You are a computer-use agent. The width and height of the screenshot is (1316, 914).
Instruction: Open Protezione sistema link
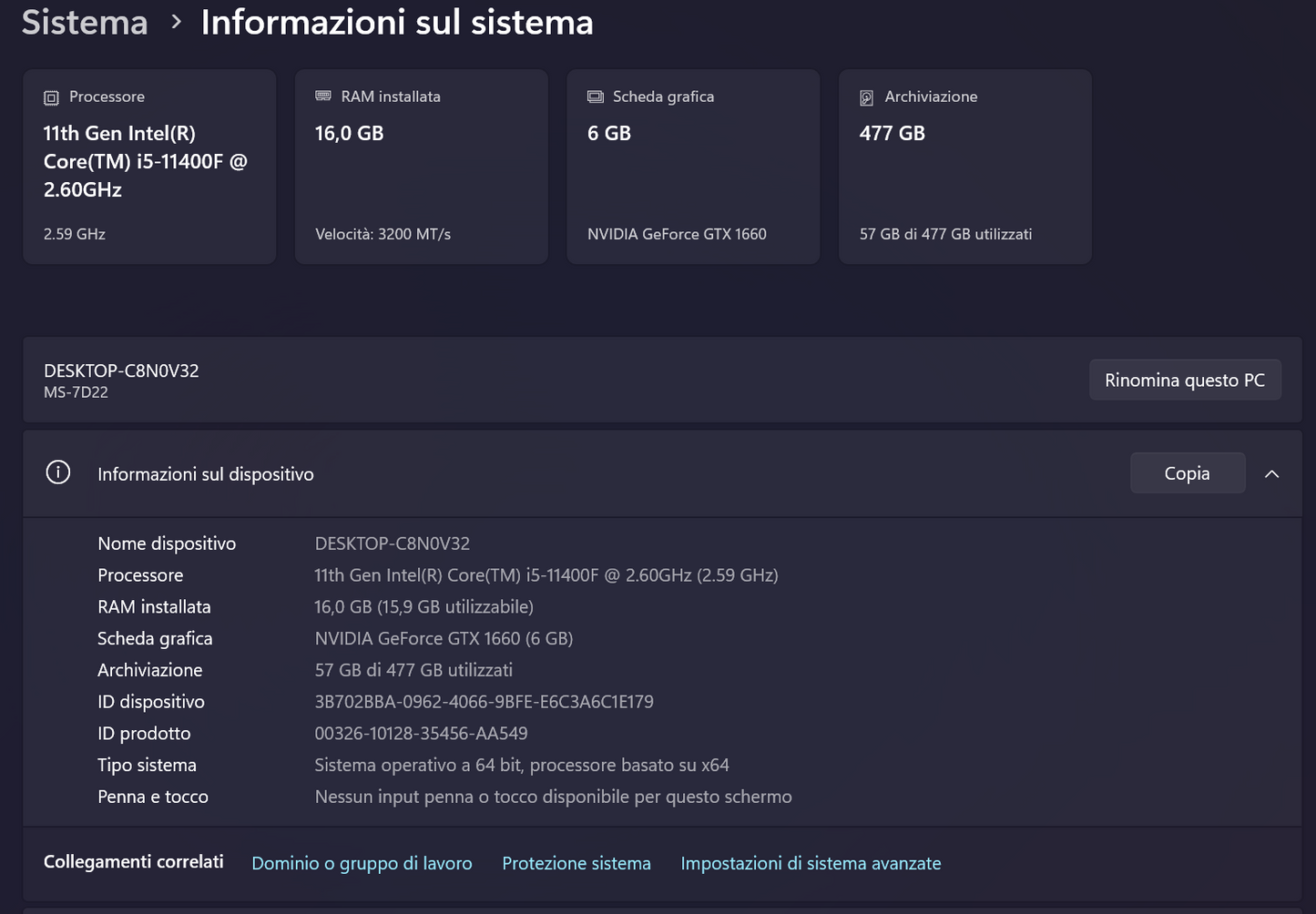coord(576,863)
